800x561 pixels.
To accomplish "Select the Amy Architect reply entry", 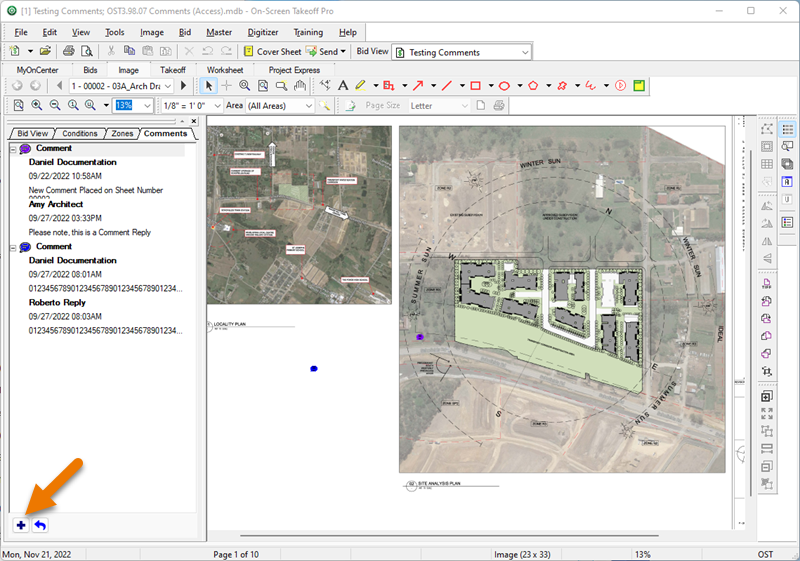I will pos(56,204).
